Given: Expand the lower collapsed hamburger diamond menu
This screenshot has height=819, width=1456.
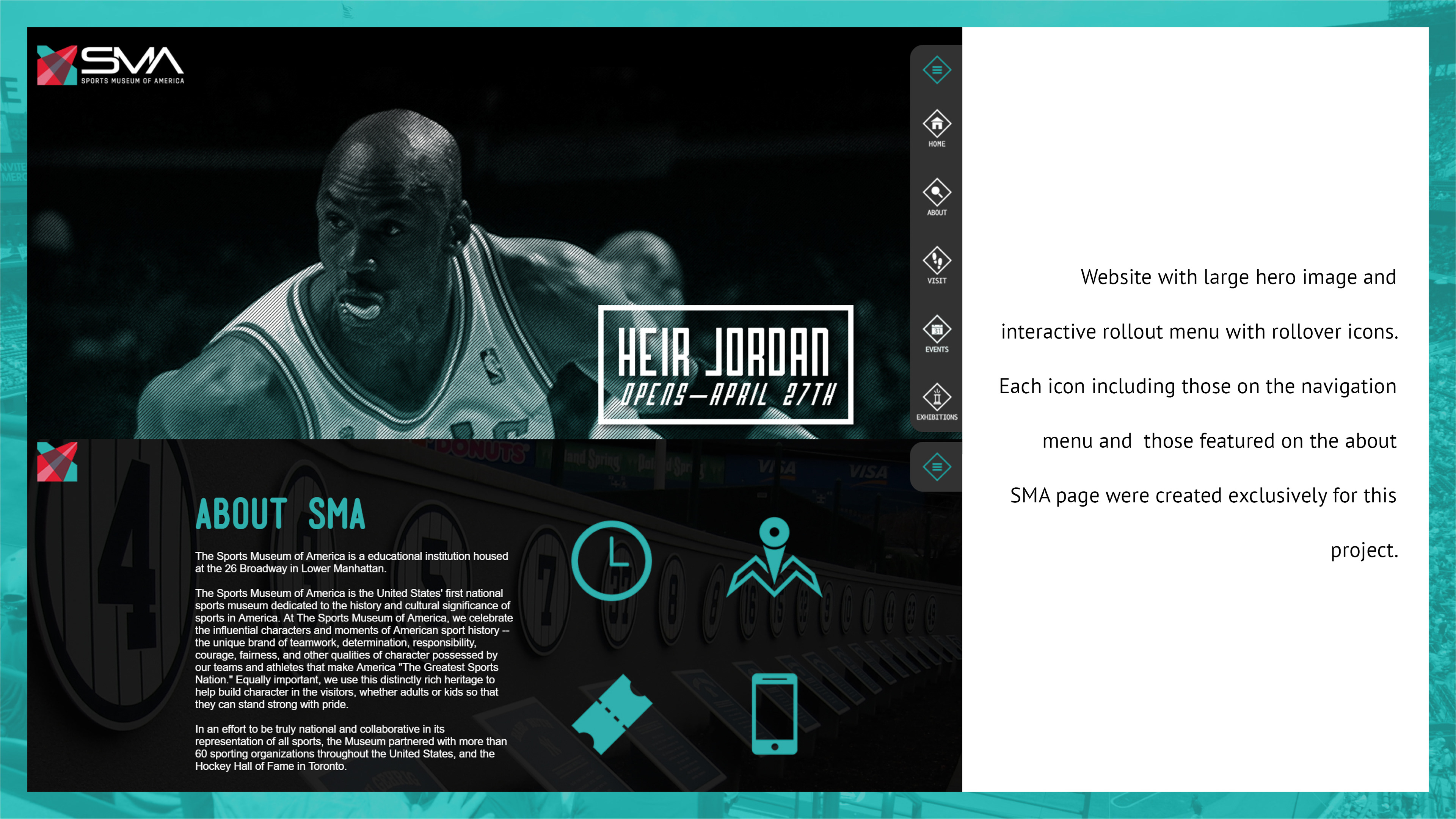Looking at the screenshot, I should (937, 467).
